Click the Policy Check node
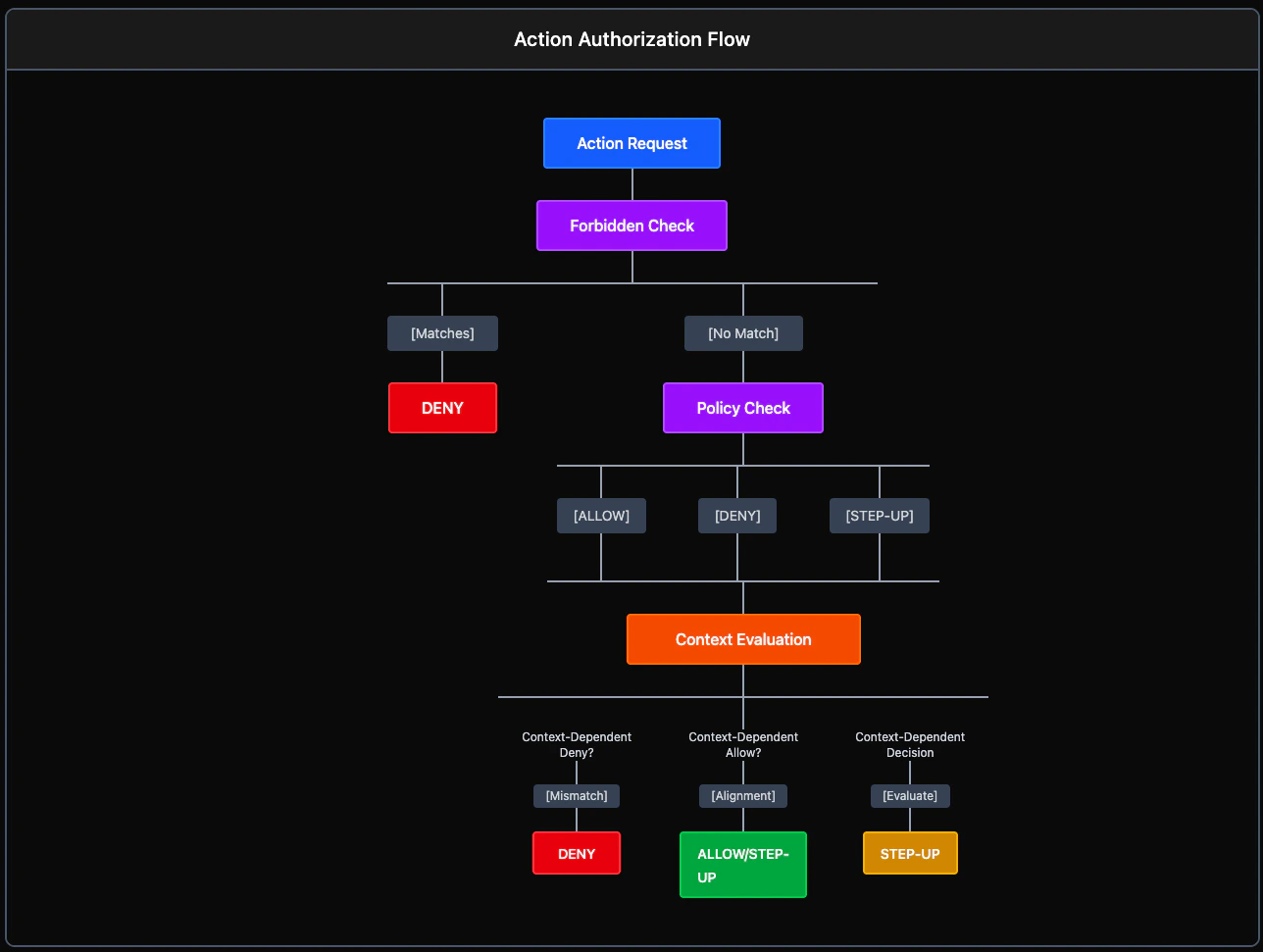 (742, 408)
